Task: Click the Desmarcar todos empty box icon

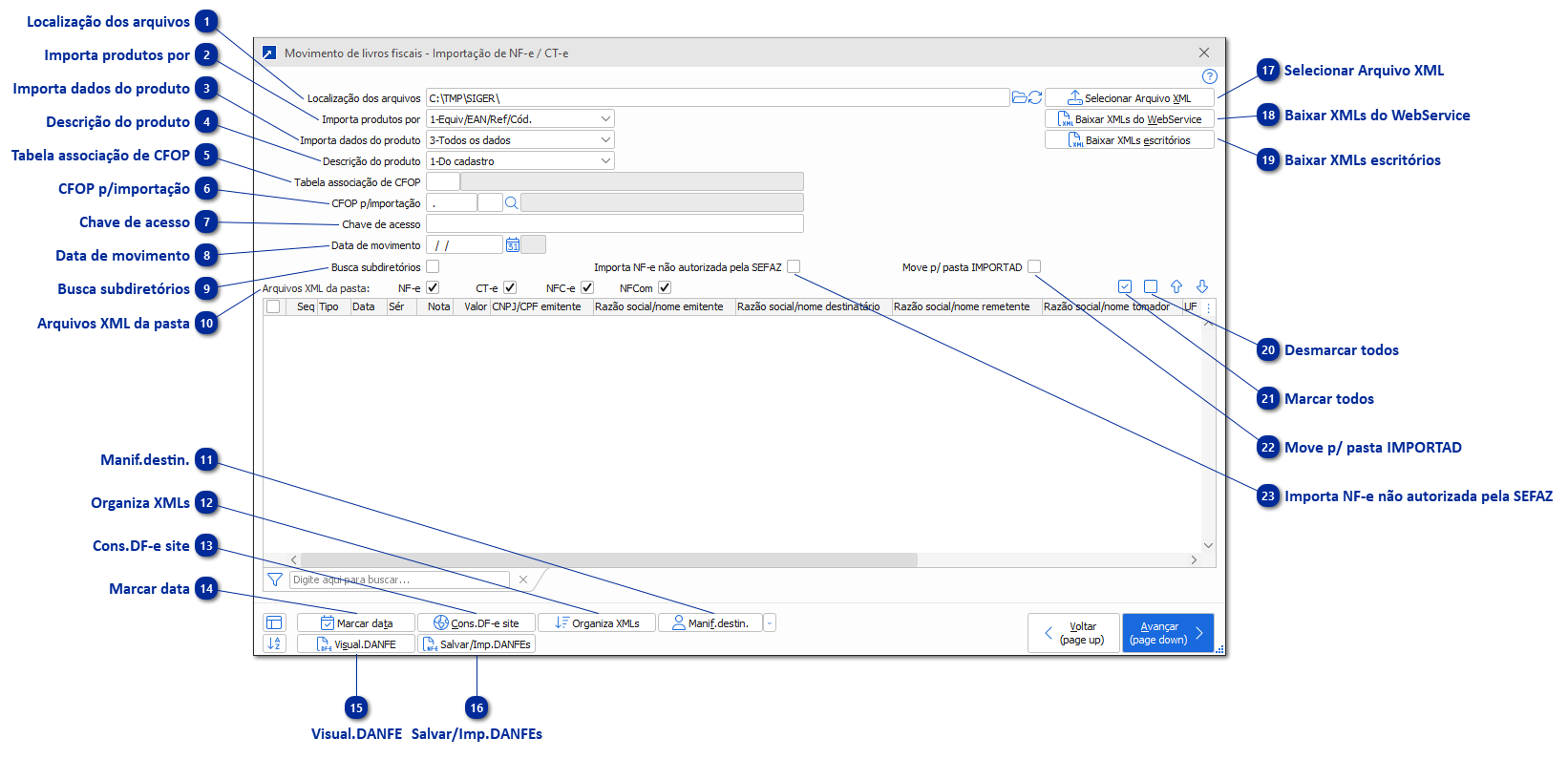Action: pyautogui.click(x=1151, y=286)
